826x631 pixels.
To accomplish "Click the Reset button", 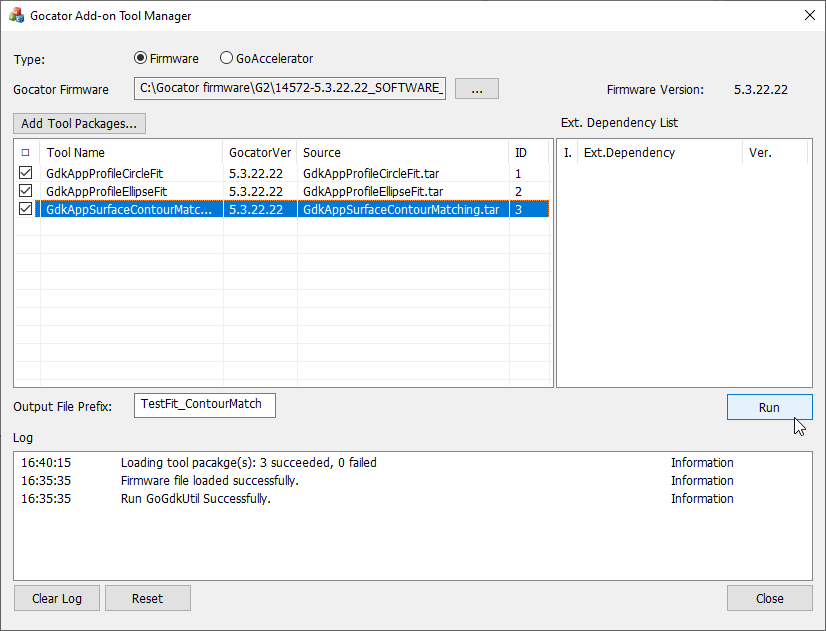I will (148, 598).
